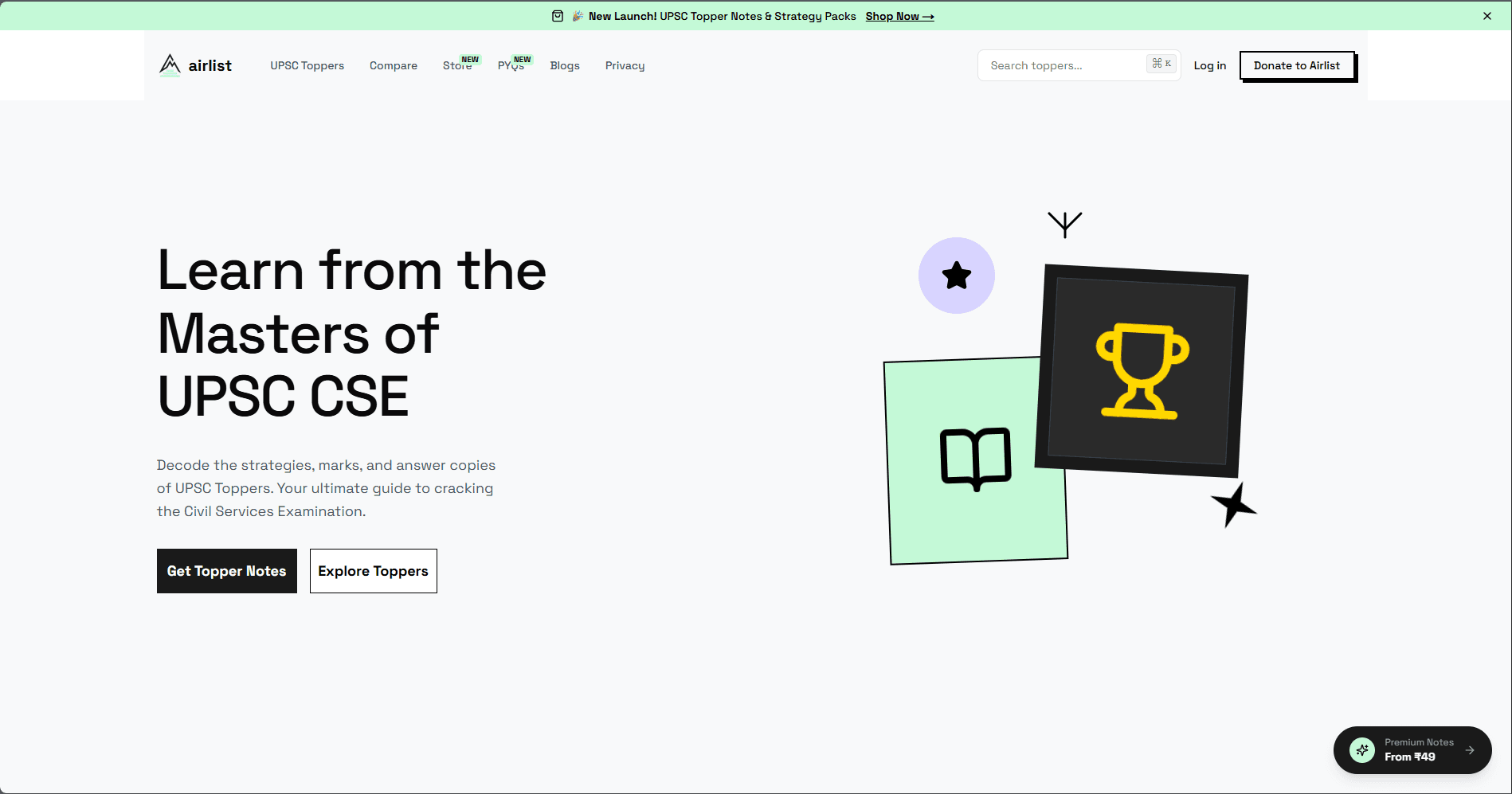
Task: Dismiss the announcement banner with X
Action: (1487, 16)
